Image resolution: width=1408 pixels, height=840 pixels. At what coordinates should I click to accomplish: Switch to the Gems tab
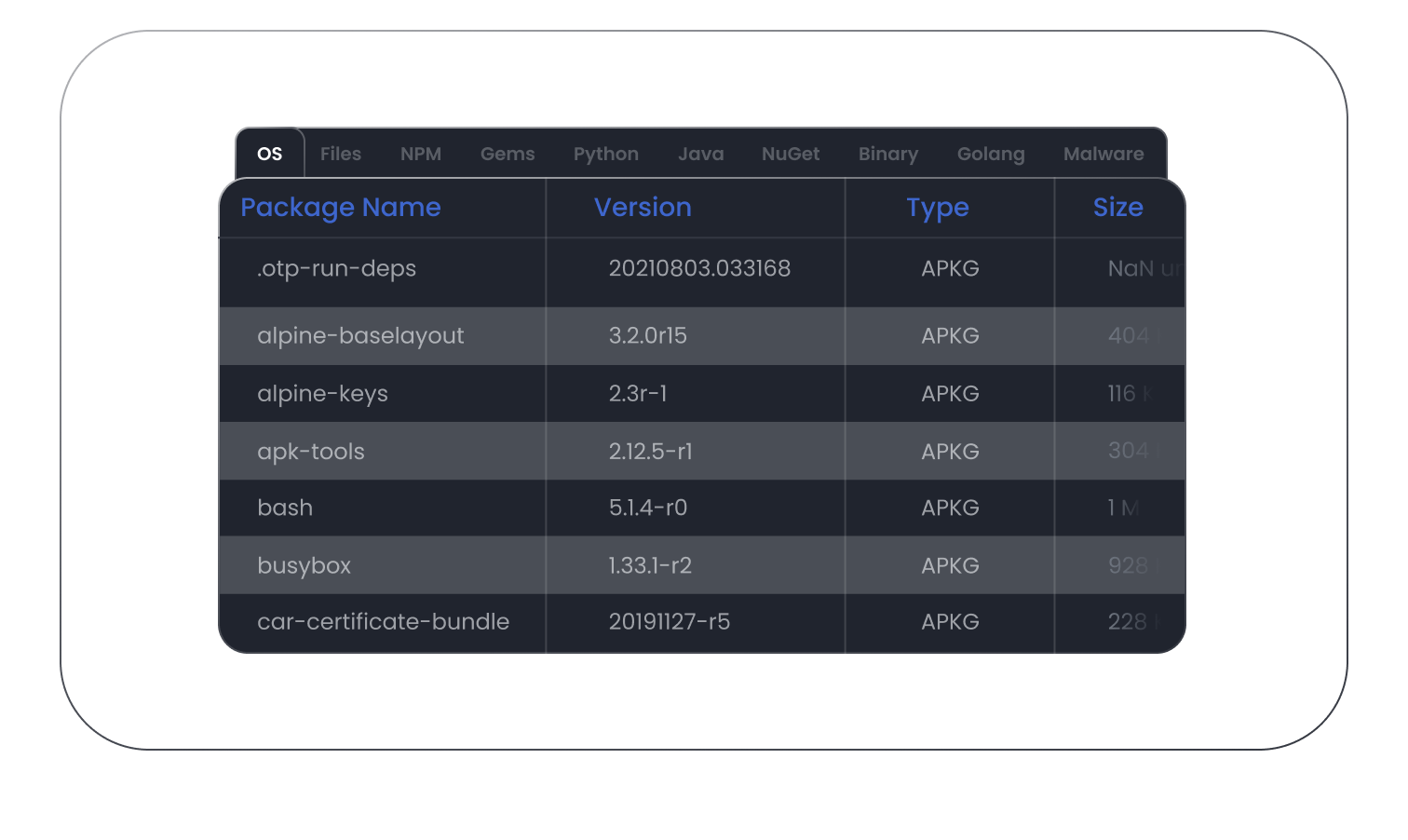pos(508,154)
